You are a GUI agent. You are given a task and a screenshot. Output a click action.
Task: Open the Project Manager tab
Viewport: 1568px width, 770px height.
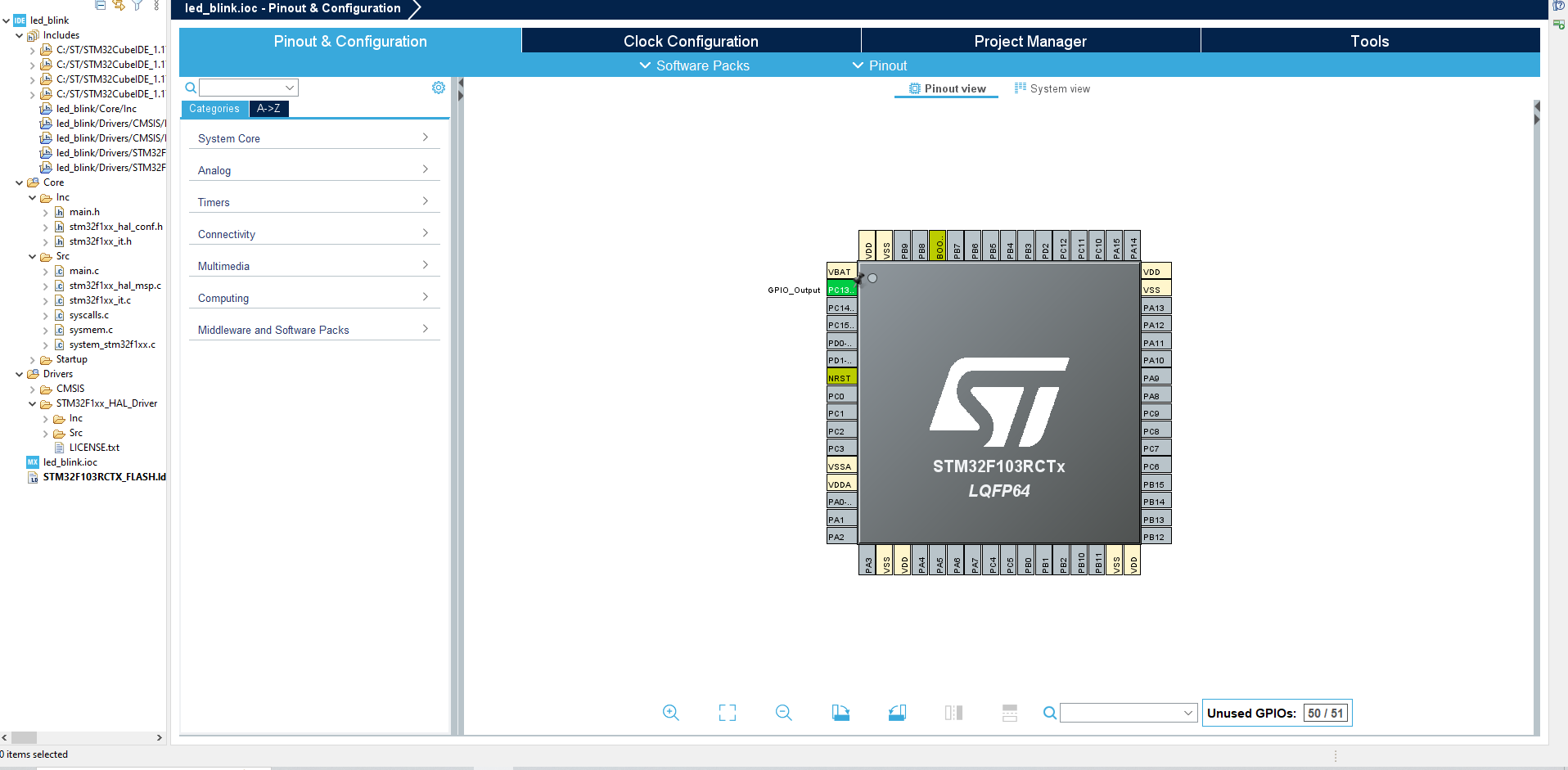point(1030,40)
